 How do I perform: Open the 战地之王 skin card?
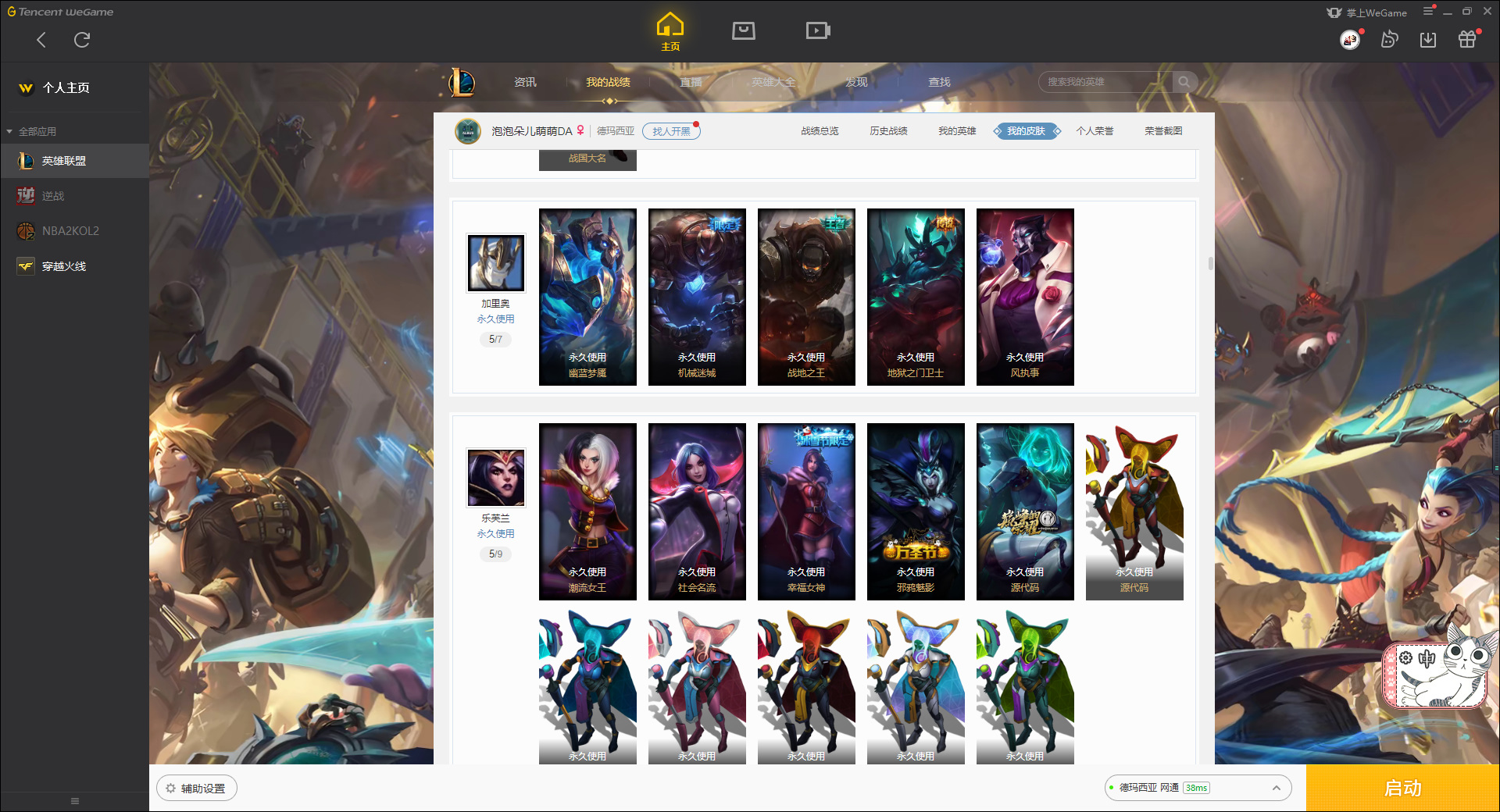[x=806, y=297]
